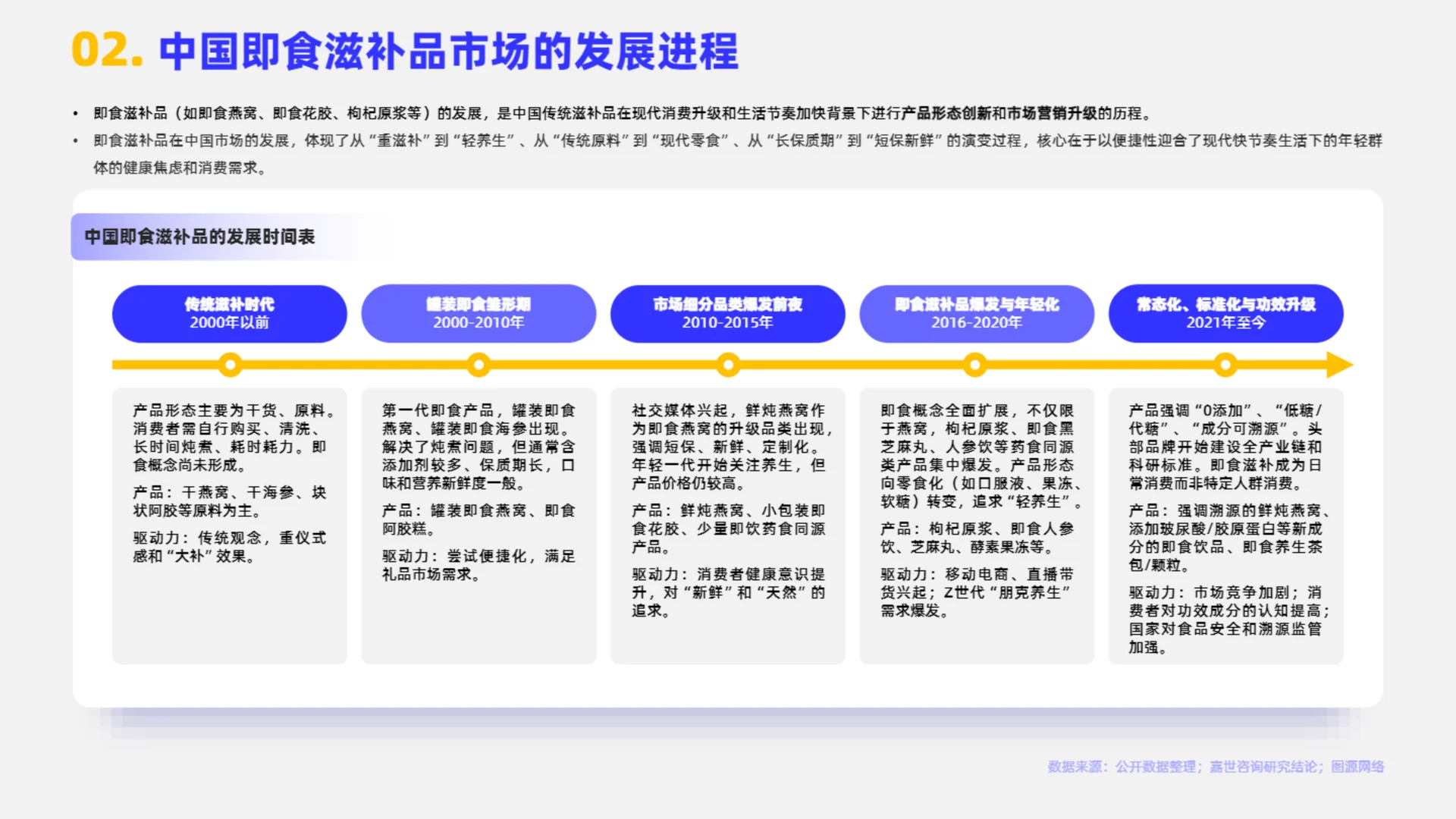Select the 传统滋补时代 stage header

pos(230,313)
